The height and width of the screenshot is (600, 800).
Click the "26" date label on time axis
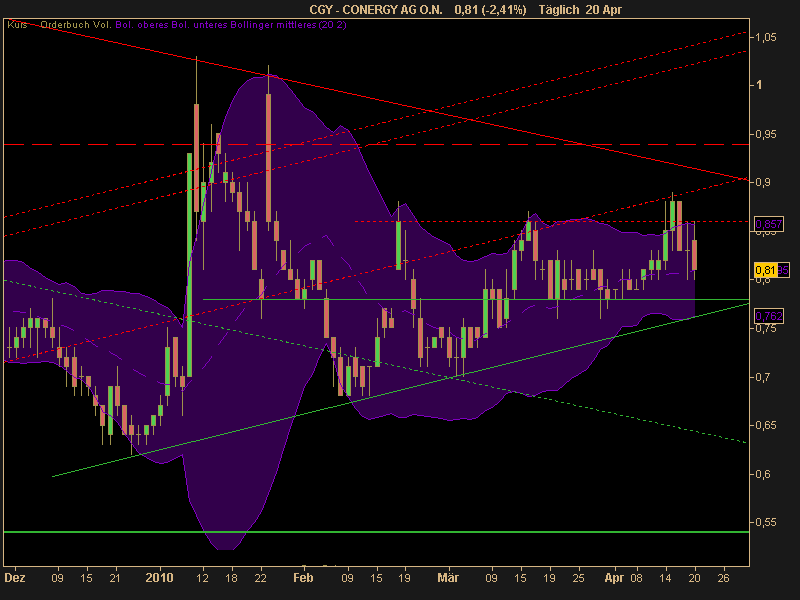[723, 578]
